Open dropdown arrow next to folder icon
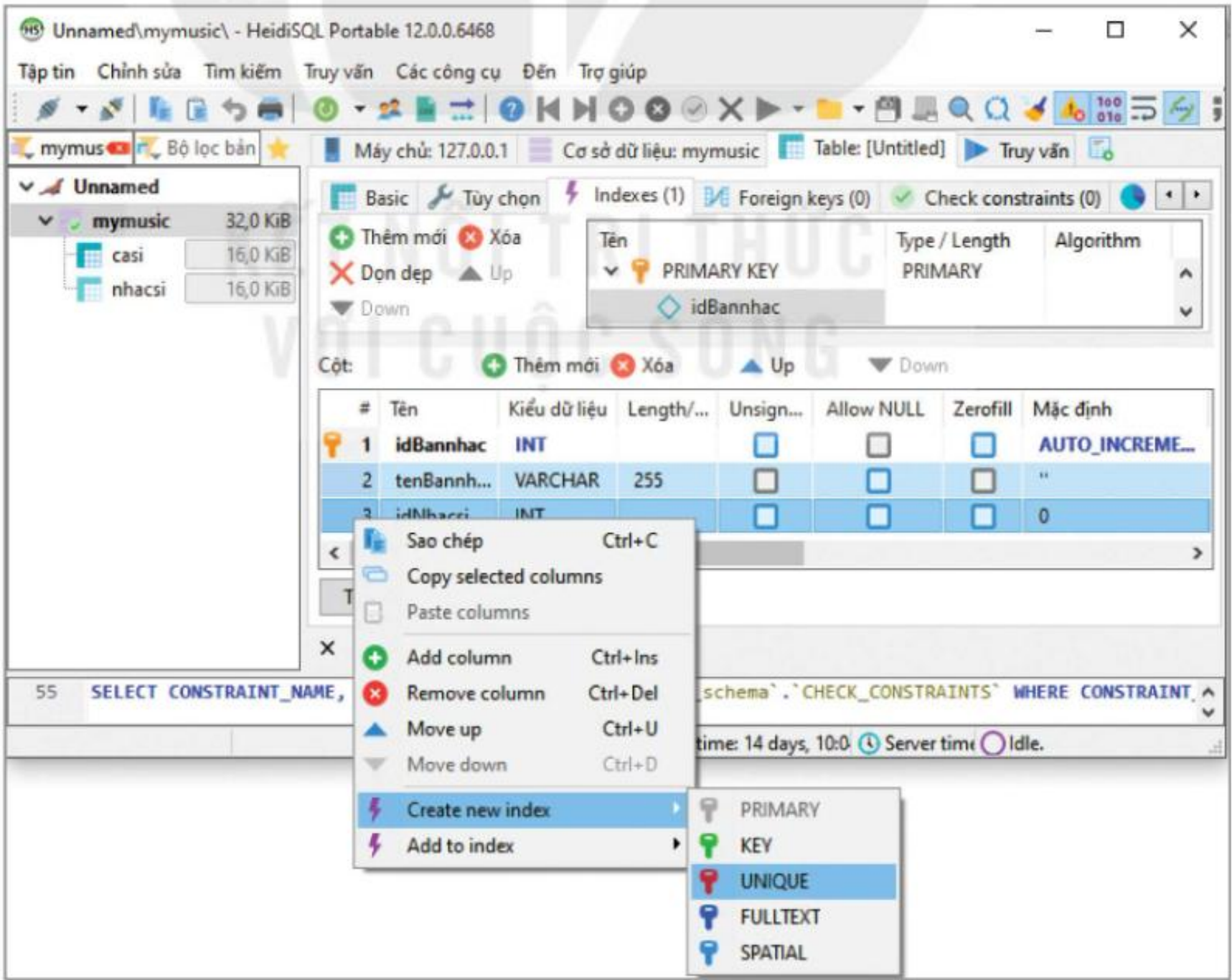Image resolution: width=1232 pixels, height=980 pixels. click(858, 109)
